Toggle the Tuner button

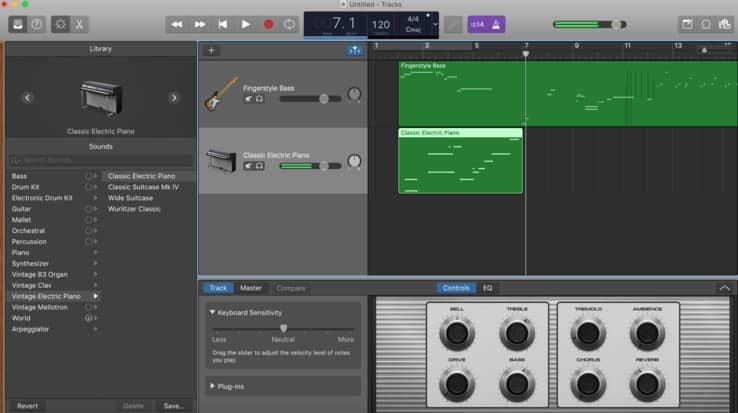tap(453, 24)
